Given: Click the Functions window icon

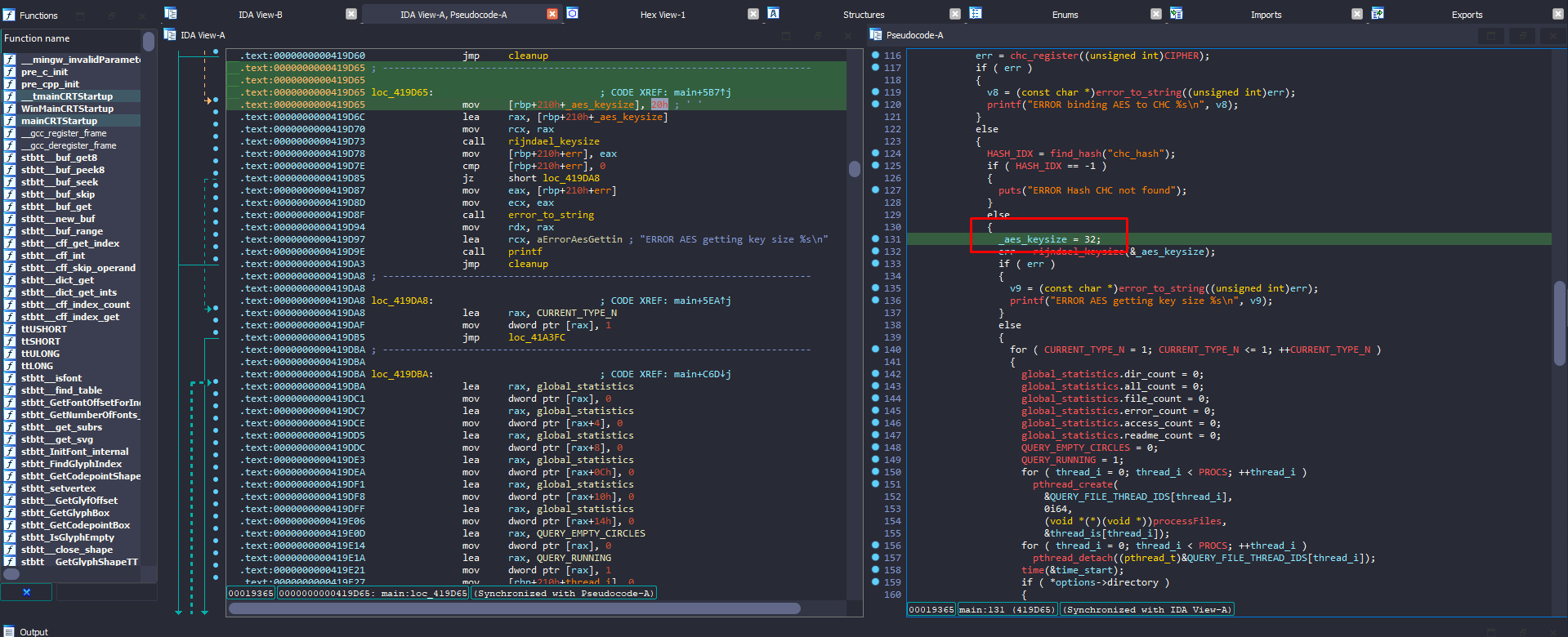Looking at the screenshot, I should pos(9,15).
